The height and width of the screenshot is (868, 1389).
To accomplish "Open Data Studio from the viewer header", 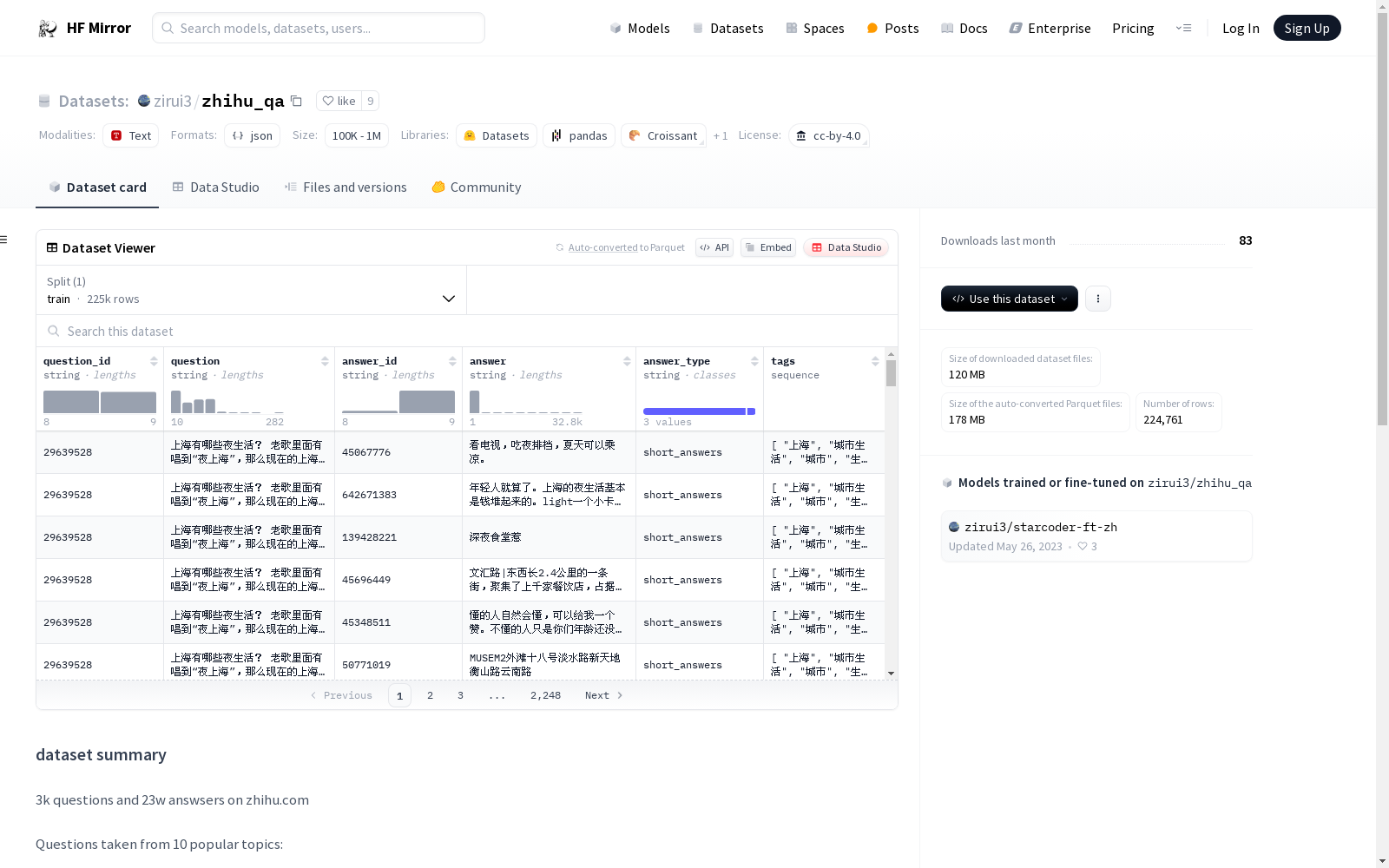I will 846,247.
